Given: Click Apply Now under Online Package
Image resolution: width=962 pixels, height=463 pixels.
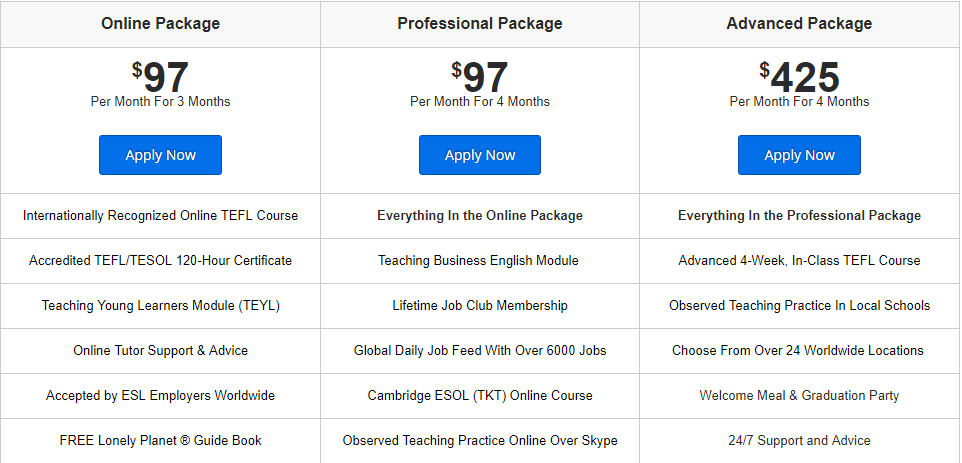Looking at the screenshot, I should [160, 155].
